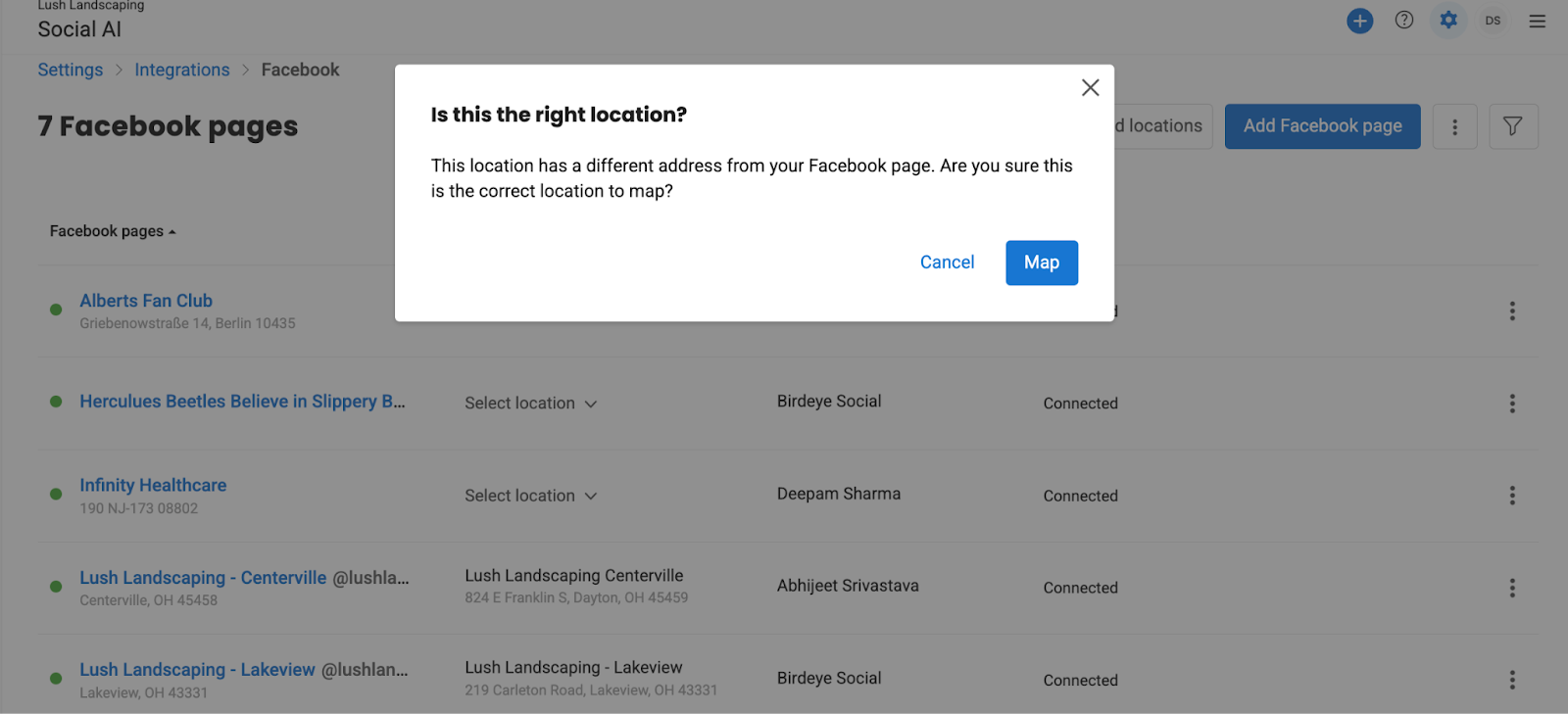
Task: Click Connected status in Lakeview row
Action: 1080,680
